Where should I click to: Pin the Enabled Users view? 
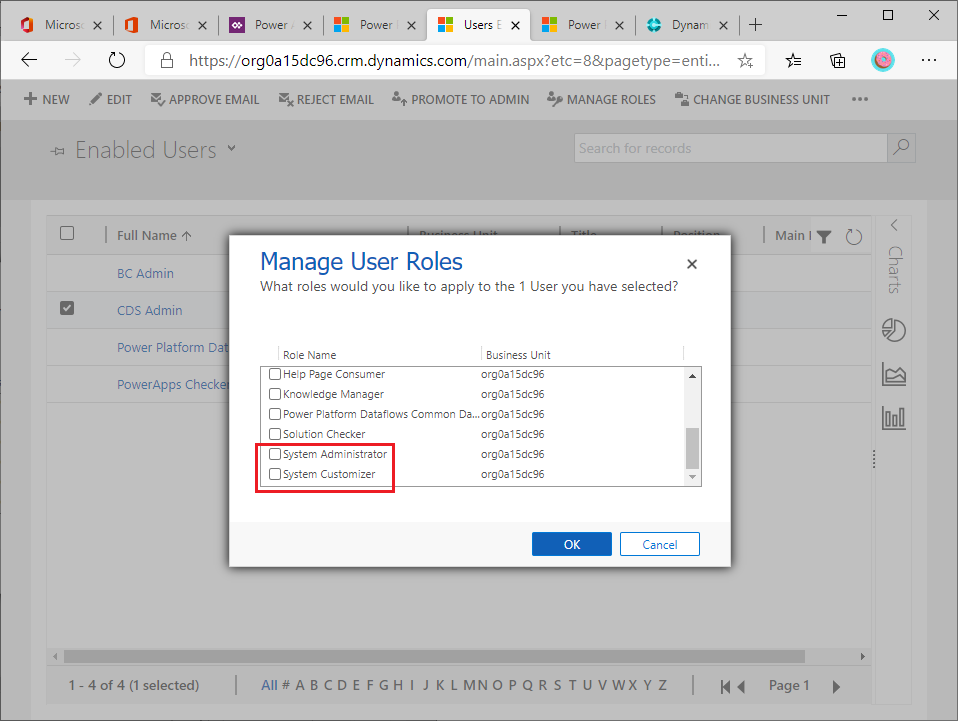57,151
